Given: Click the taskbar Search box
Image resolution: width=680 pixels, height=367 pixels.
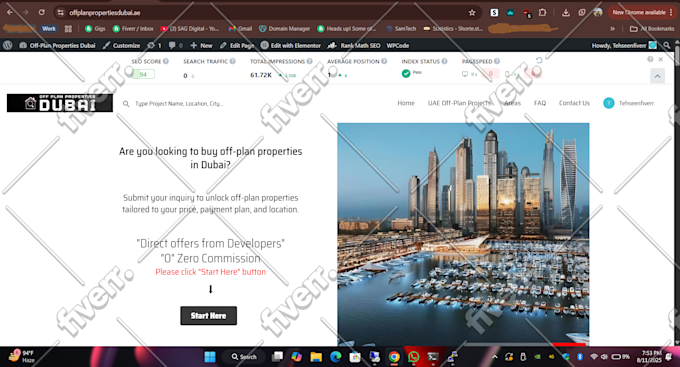Looking at the screenshot, I should tap(244, 357).
